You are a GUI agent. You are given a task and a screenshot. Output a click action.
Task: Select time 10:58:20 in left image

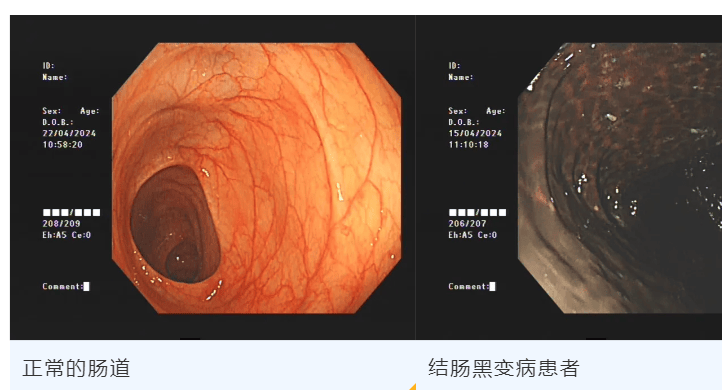(63, 145)
